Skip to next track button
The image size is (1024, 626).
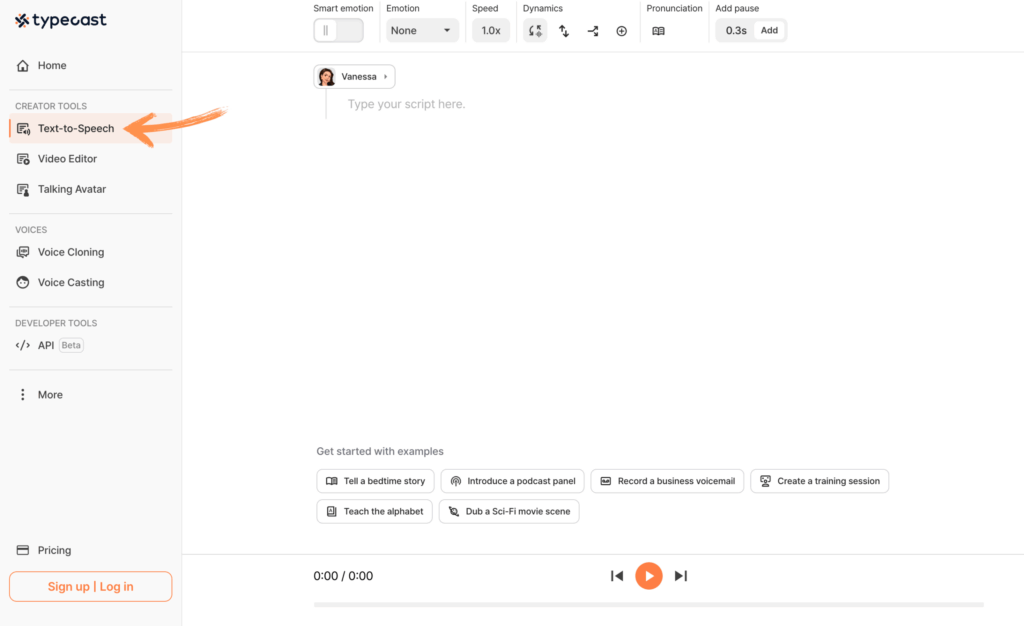click(x=681, y=576)
